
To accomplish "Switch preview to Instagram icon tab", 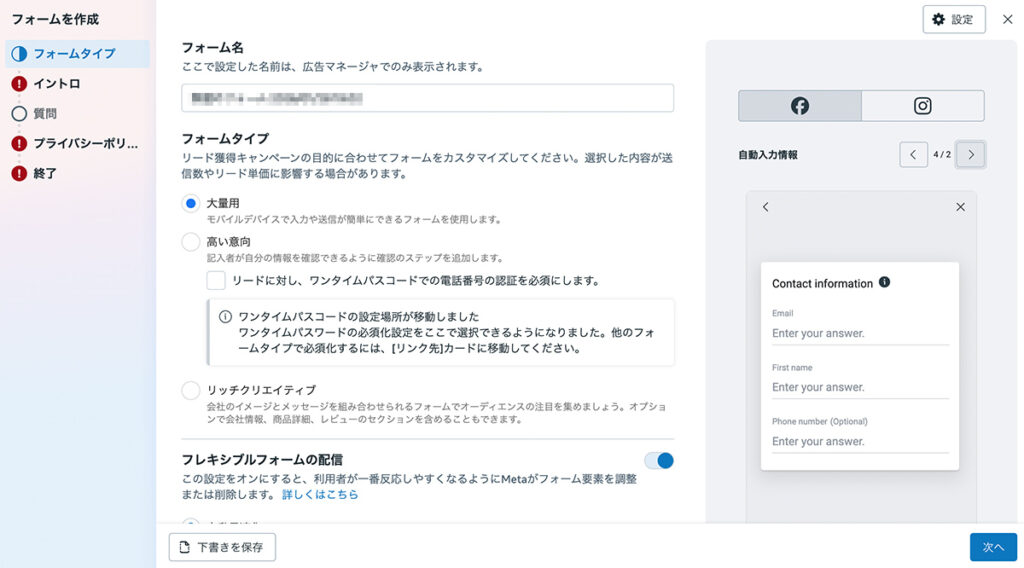I will pos(922,106).
